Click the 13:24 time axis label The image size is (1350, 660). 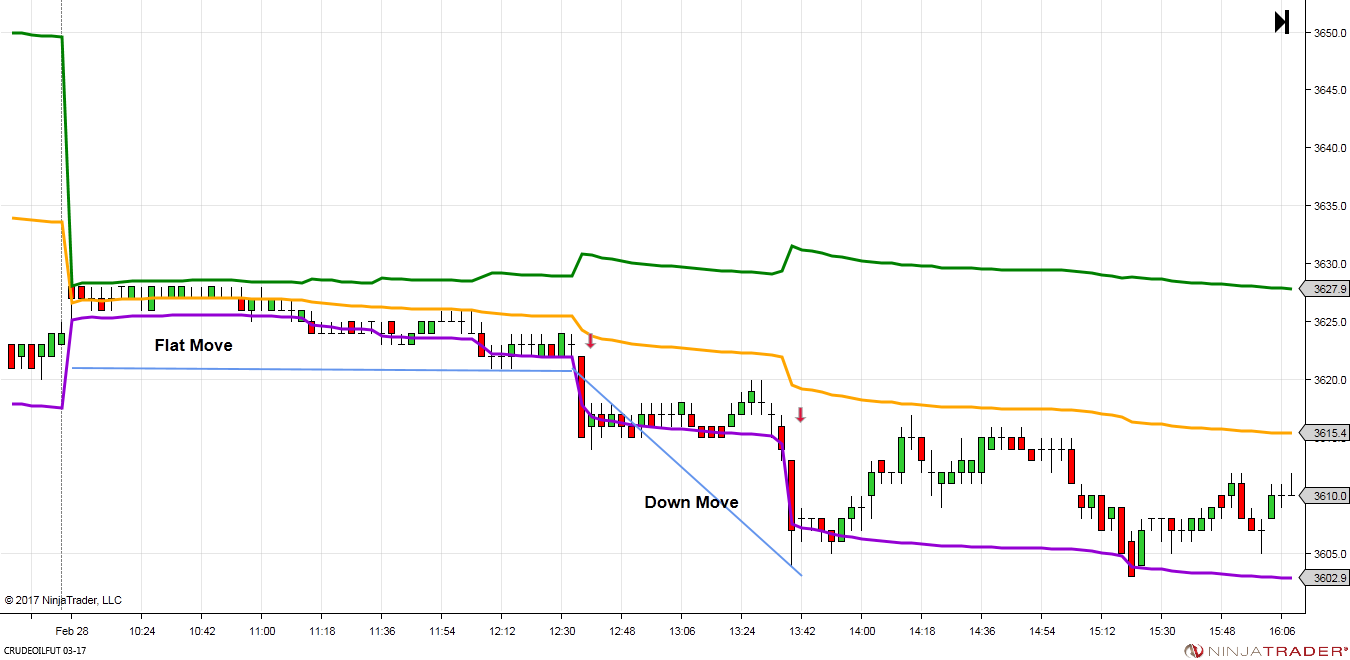point(741,631)
